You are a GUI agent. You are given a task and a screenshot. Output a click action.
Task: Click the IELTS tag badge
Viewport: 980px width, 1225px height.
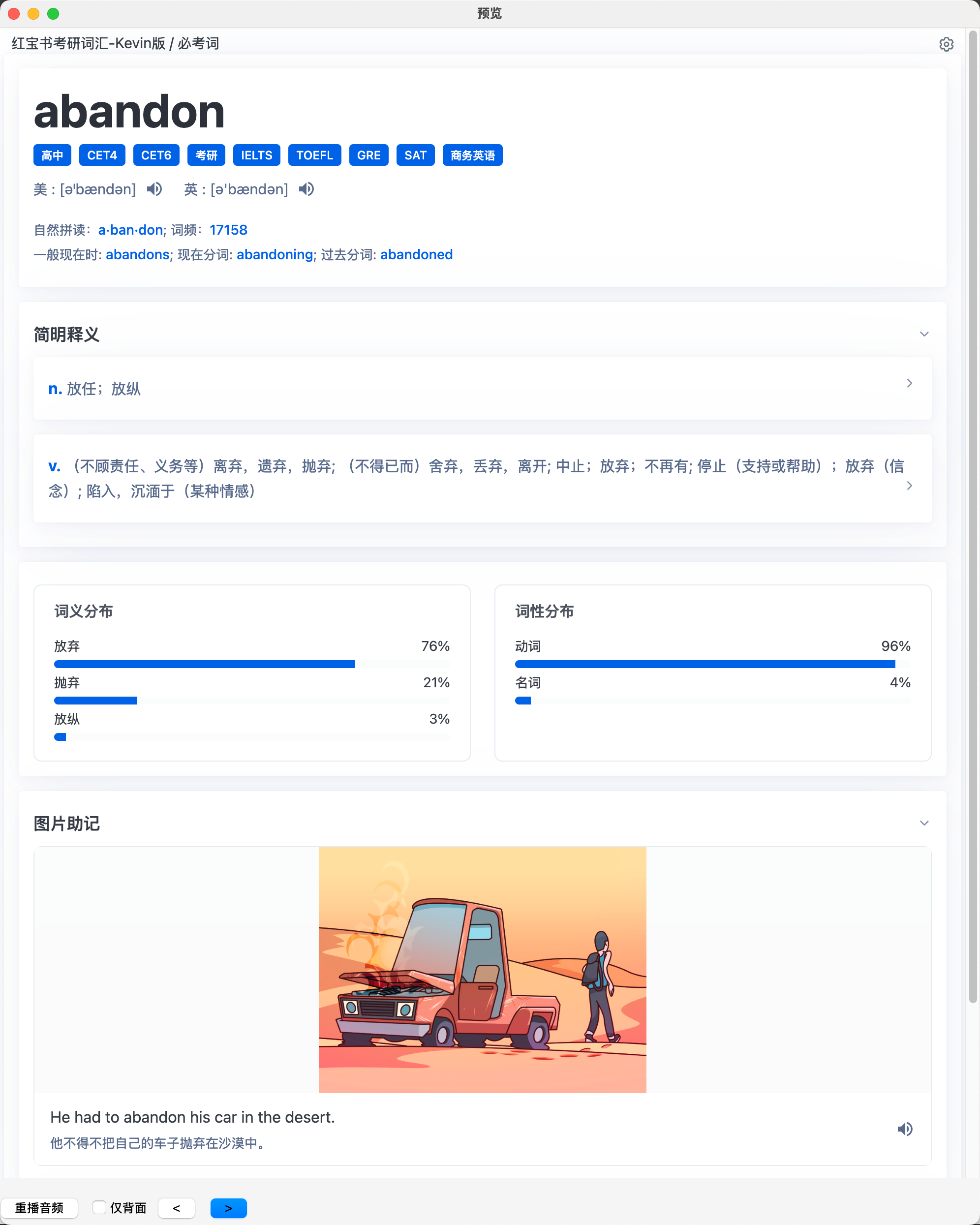(256, 155)
